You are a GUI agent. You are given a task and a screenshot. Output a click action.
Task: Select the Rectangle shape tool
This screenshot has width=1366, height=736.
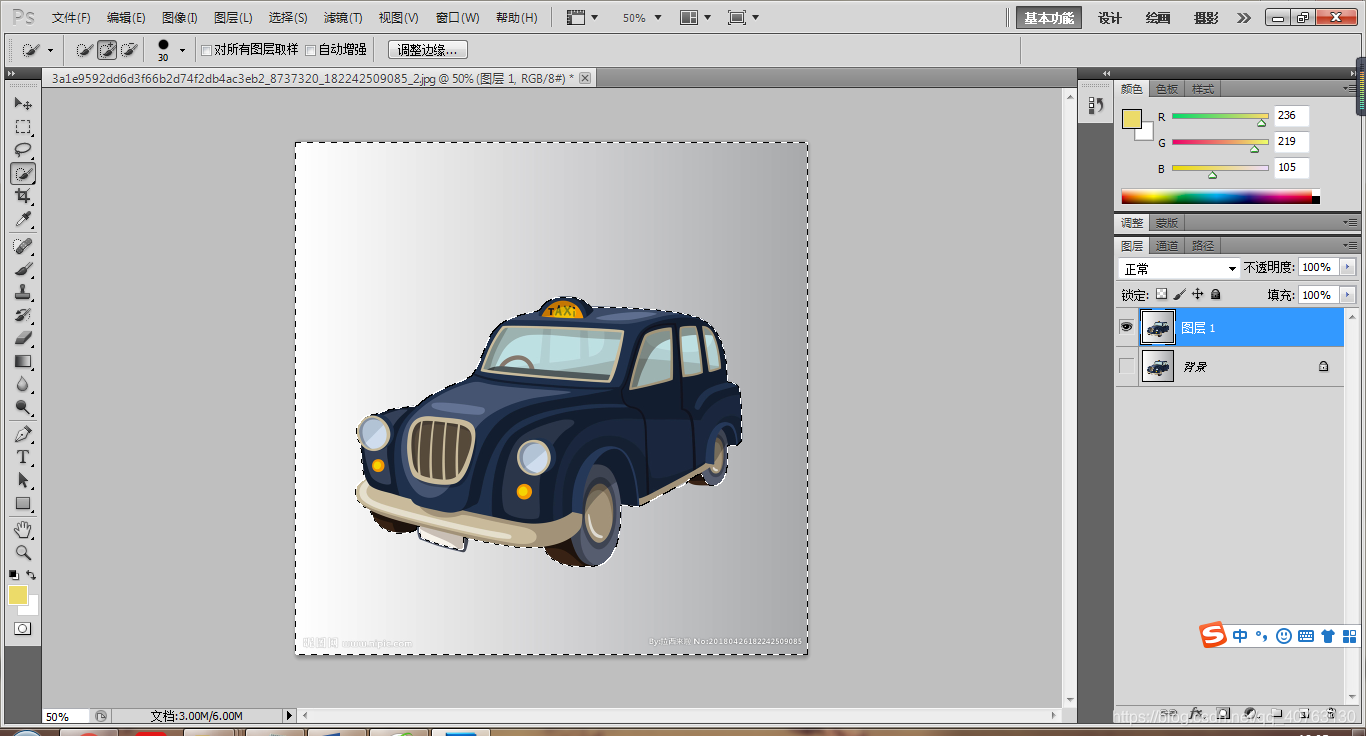23,503
